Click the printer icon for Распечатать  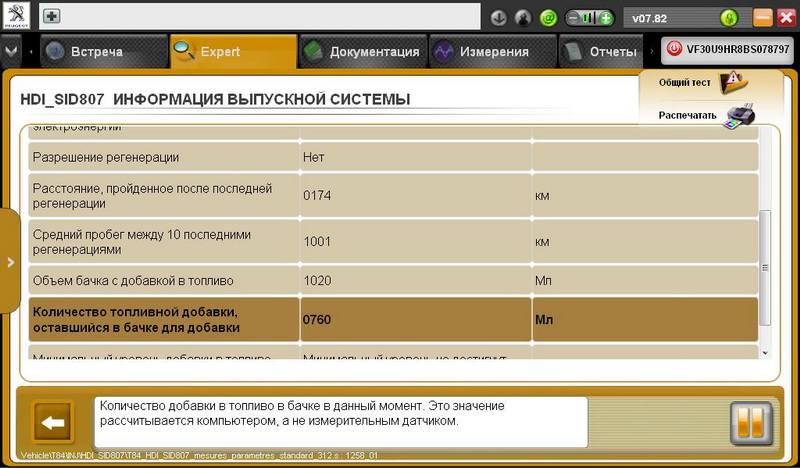(x=738, y=115)
